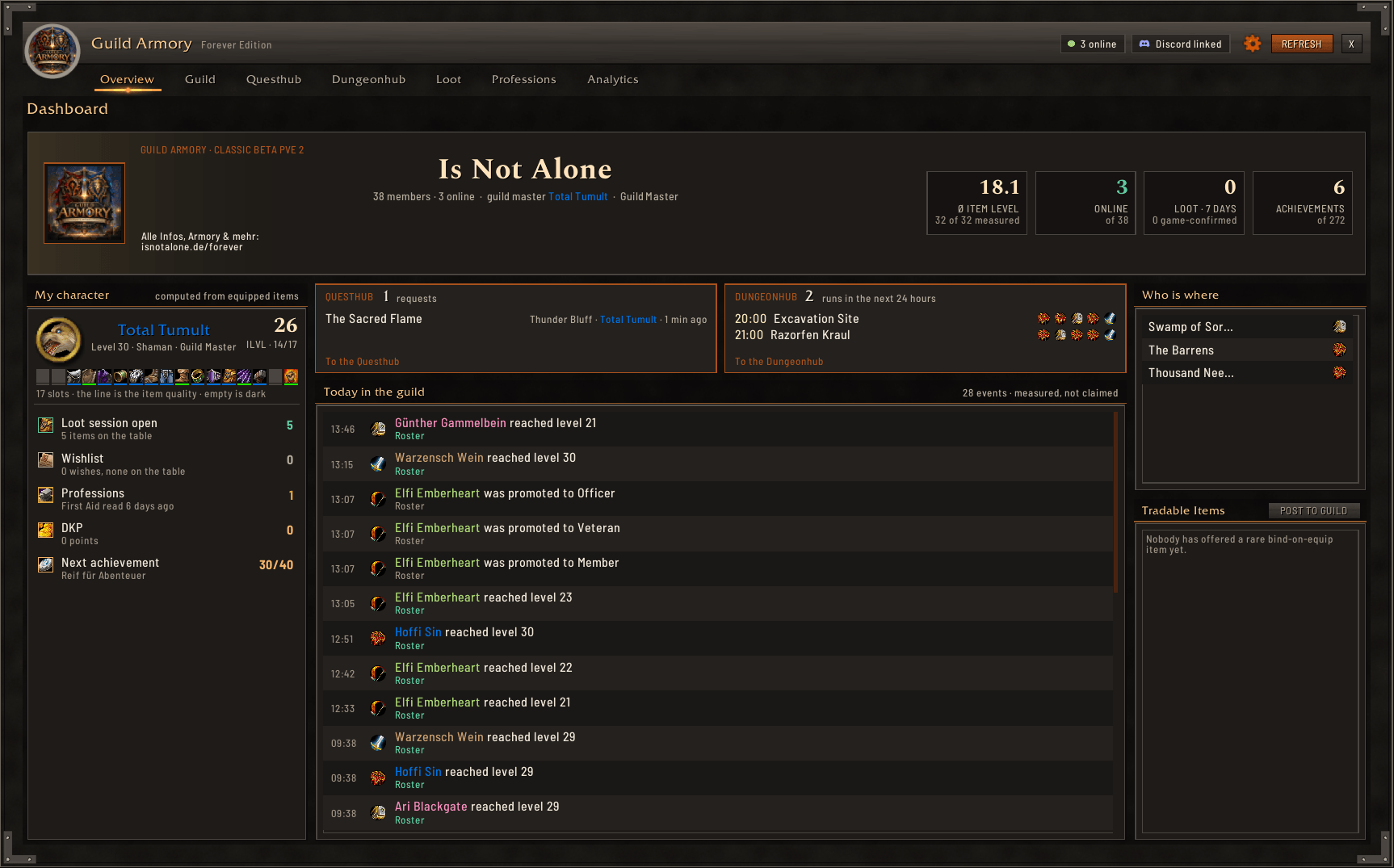Screen dimensions: 1394x868
Task: Click the Next achievement row icon
Action: (46, 564)
